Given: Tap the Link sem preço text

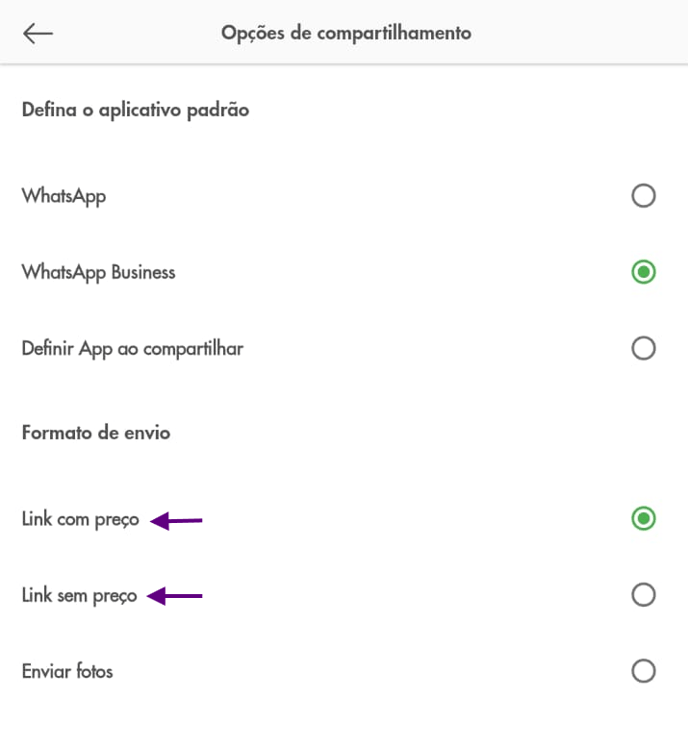Looking at the screenshot, I should click(x=79, y=596).
